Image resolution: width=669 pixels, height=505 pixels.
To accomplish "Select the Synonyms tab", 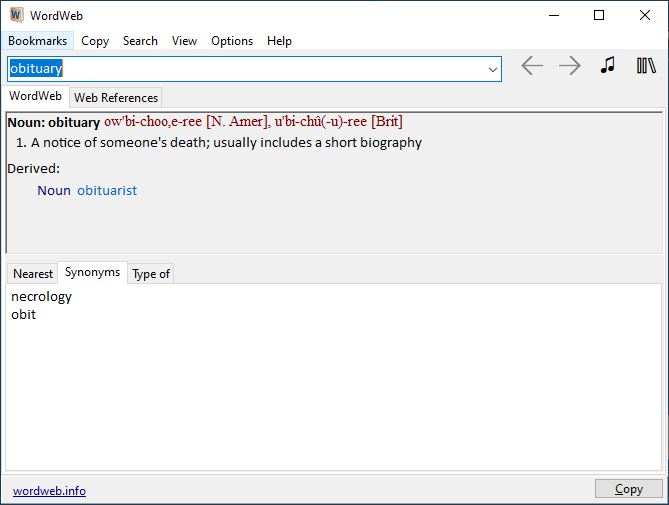I will (92, 272).
